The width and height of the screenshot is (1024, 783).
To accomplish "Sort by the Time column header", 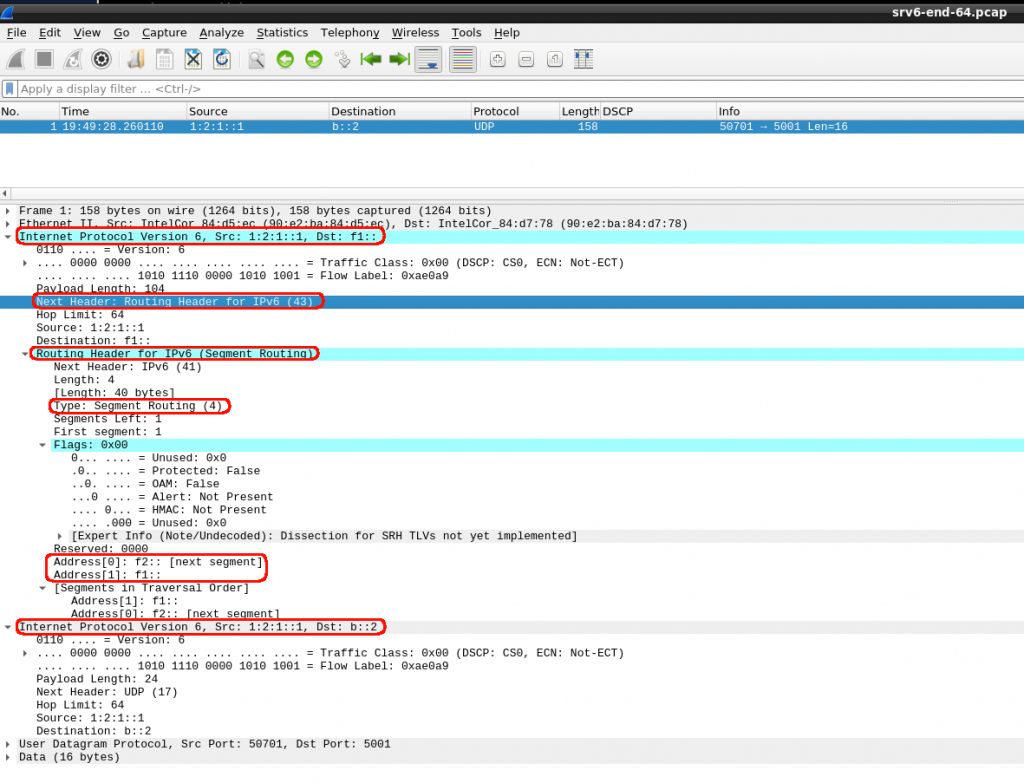I will coord(122,111).
